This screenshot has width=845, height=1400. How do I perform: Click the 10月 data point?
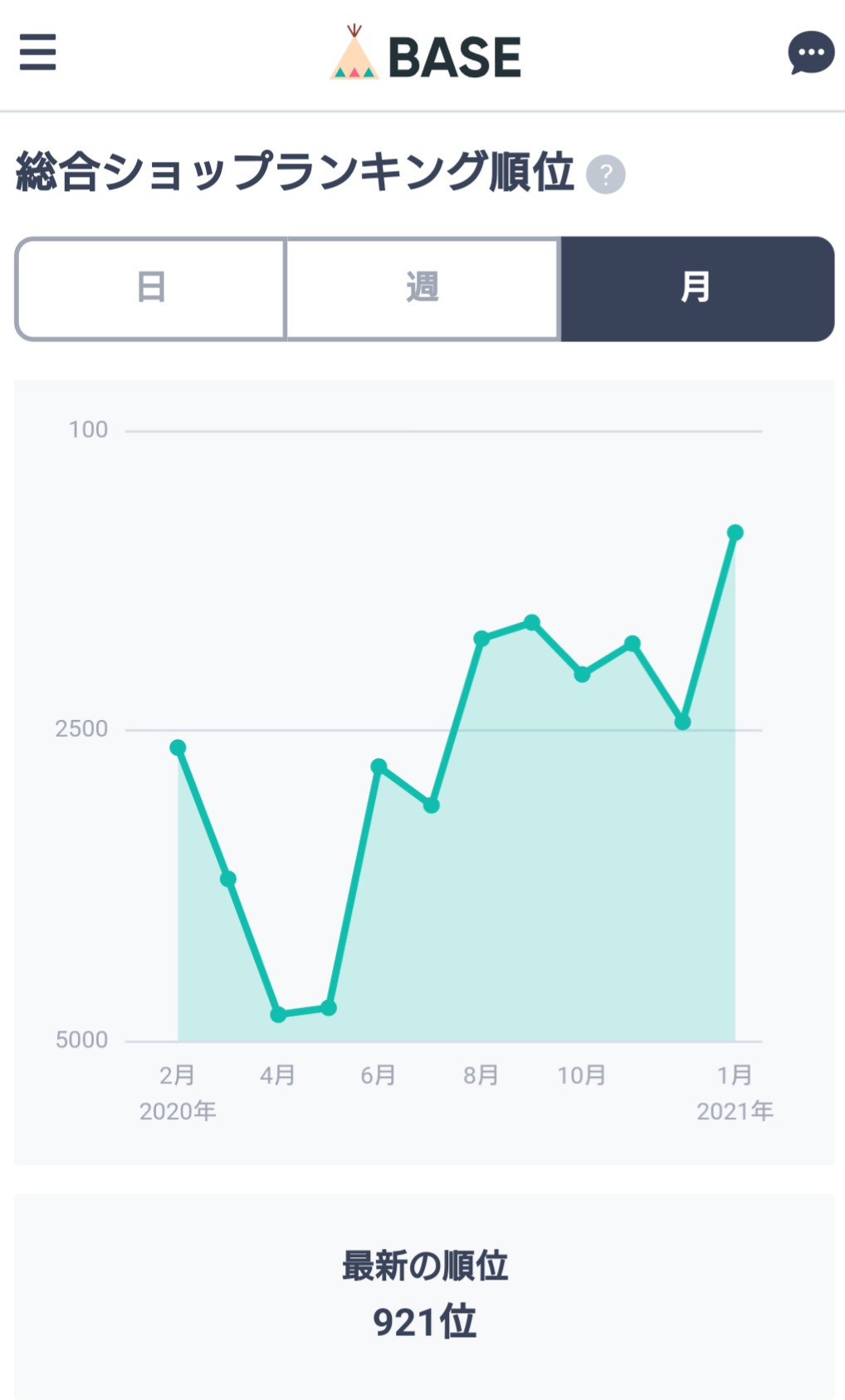pyautogui.click(x=582, y=674)
